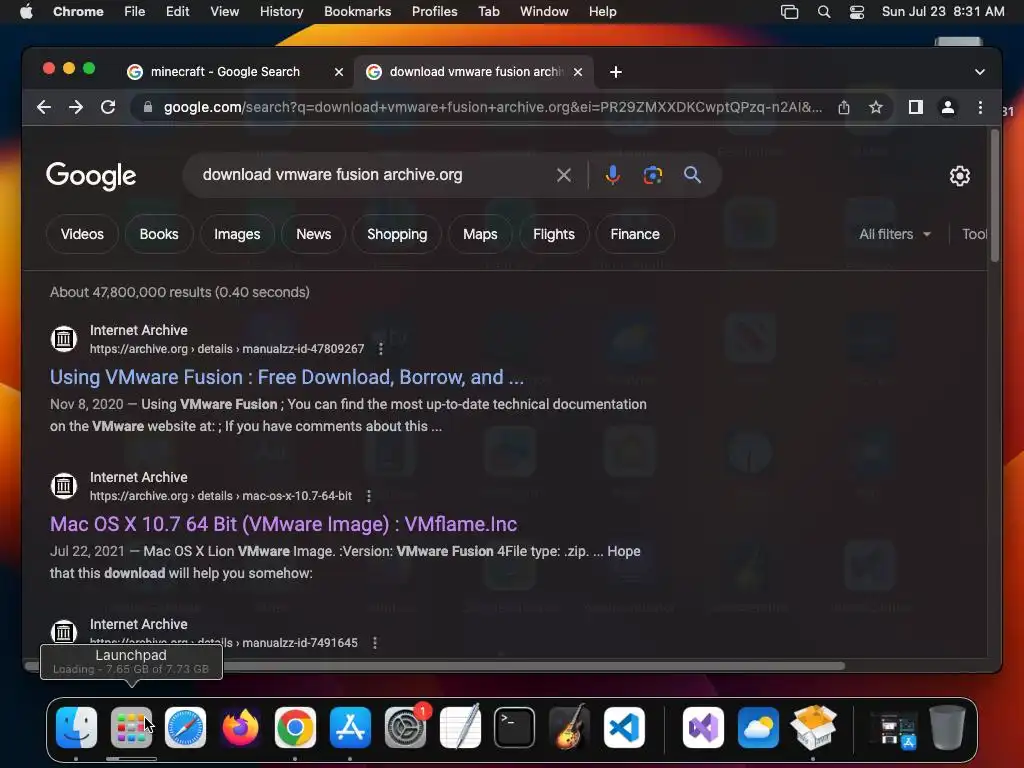View site info via the lock icon
The image size is (1024, 768).
point(148,107)
